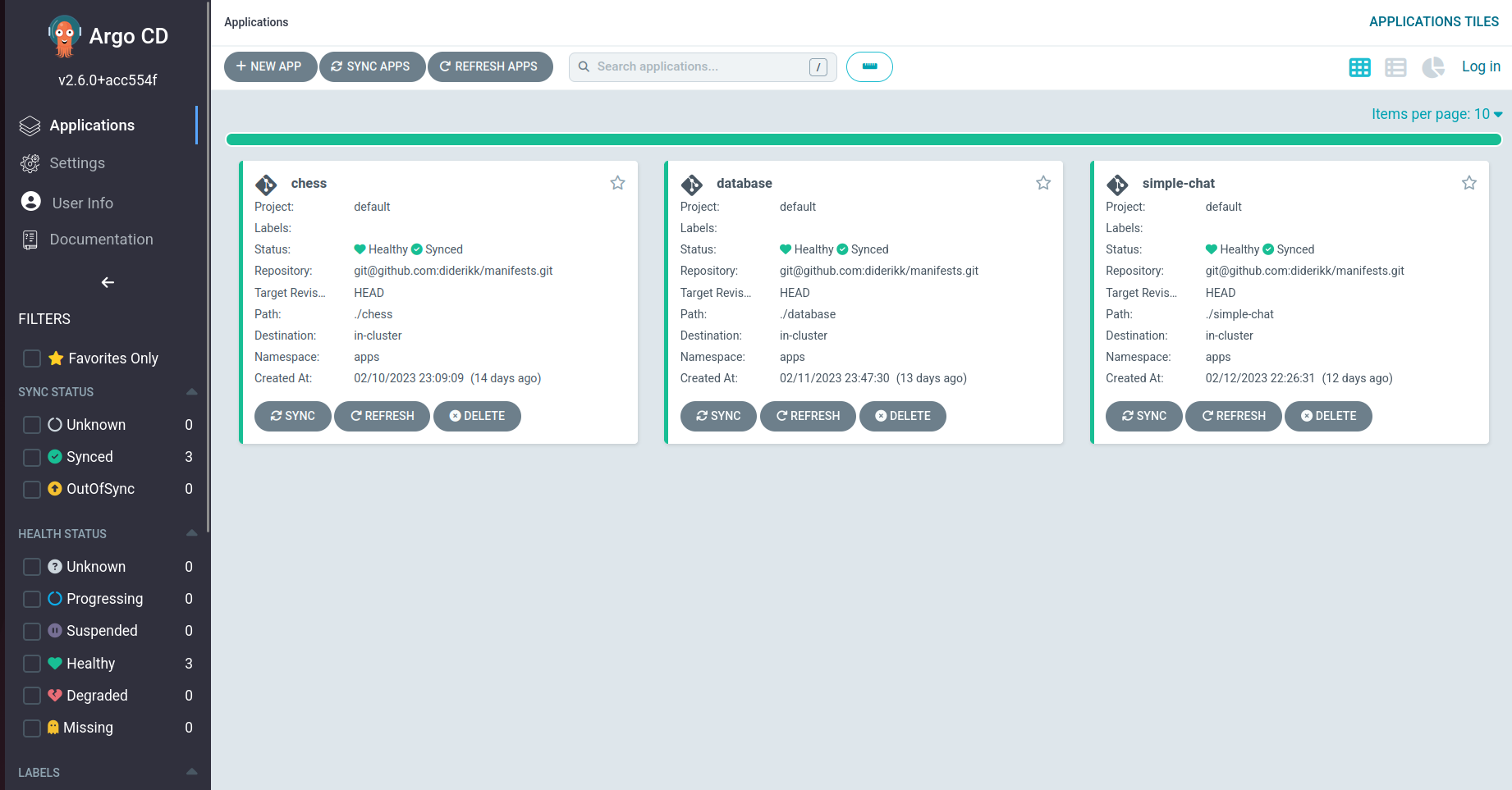Click the Log in link
Screen dimensions: 1512x790
click(1481, 66)
